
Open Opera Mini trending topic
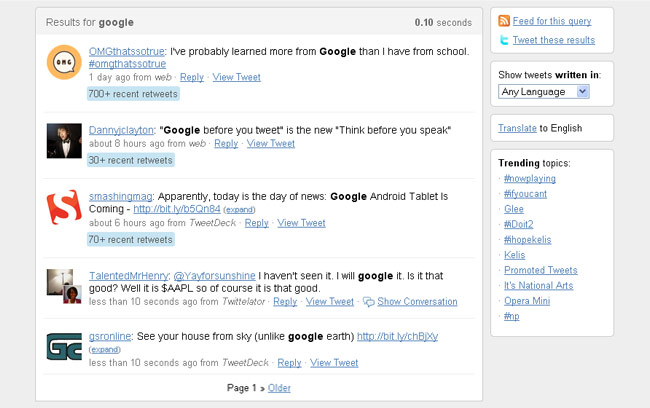pyautogui.click(x=527, y=301)
